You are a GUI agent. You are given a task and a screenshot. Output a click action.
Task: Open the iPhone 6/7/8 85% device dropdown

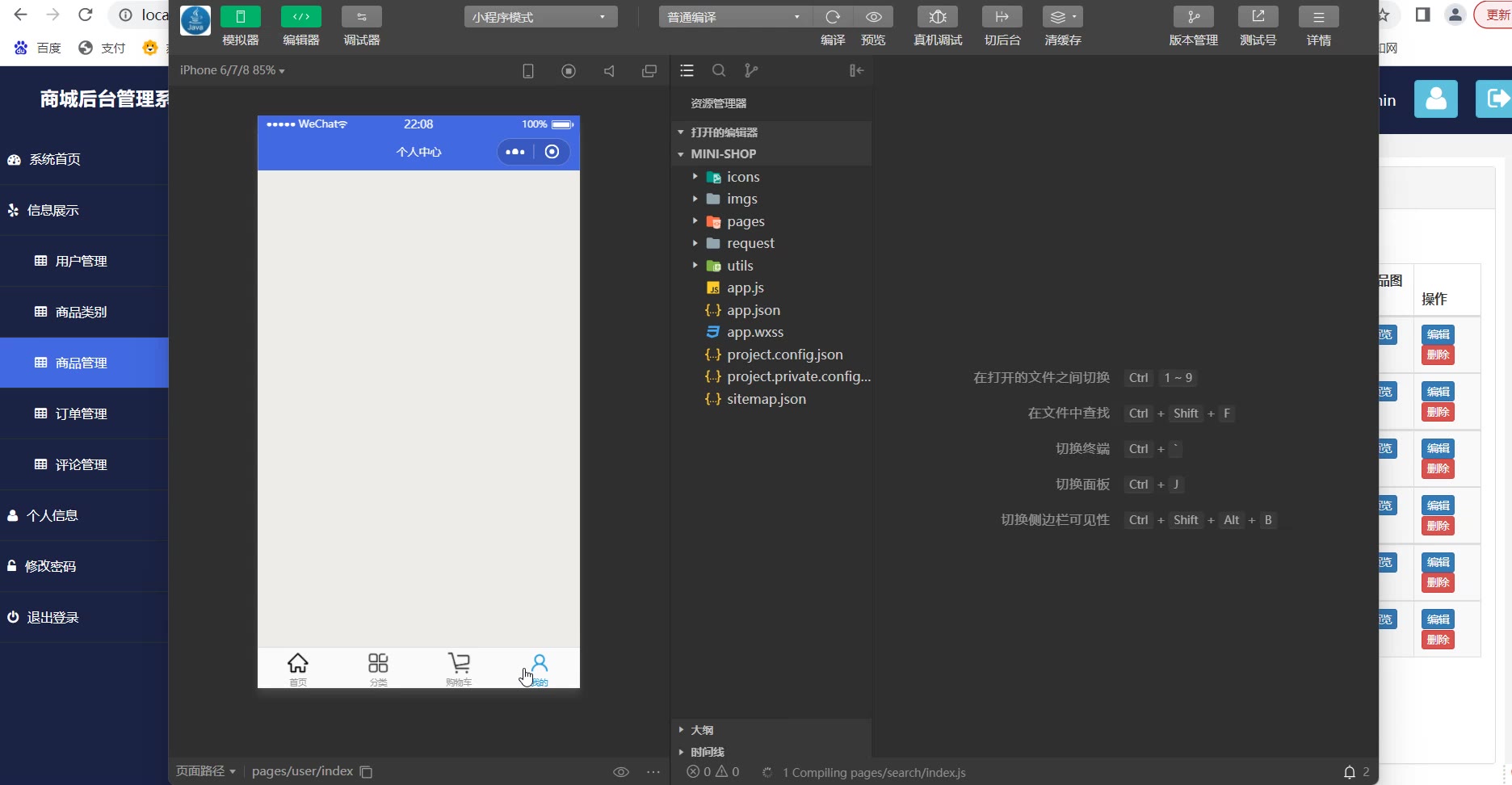pos(233,70)
